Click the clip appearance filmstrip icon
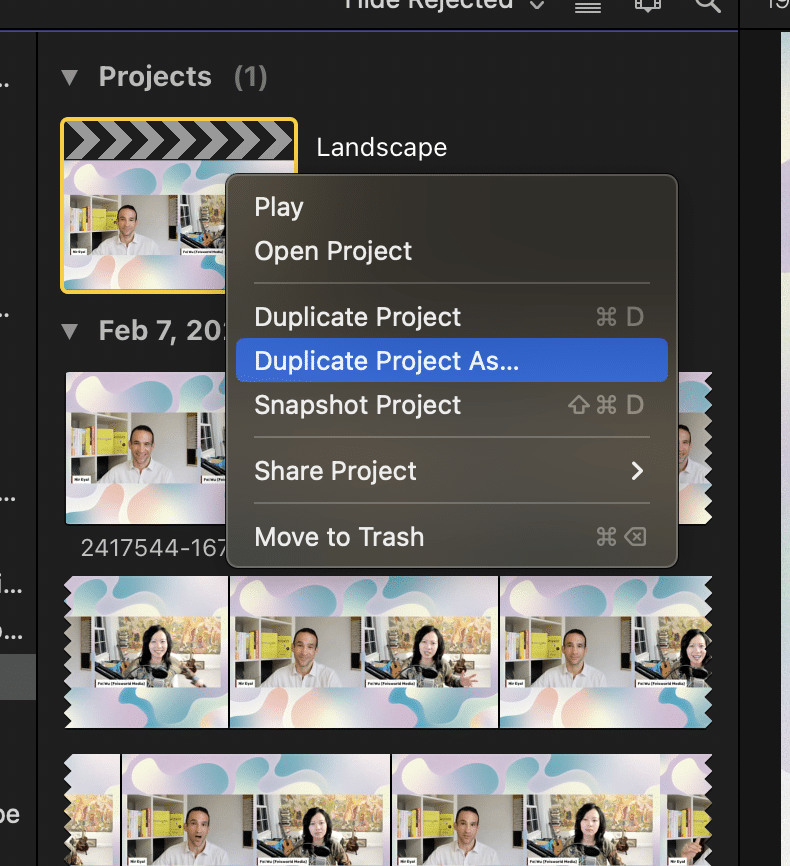Screen dimensions: 790x866 pos(648,5)
